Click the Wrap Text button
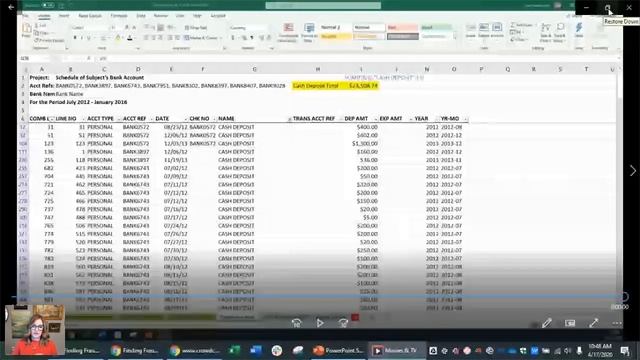 click(x=196, y=27)
